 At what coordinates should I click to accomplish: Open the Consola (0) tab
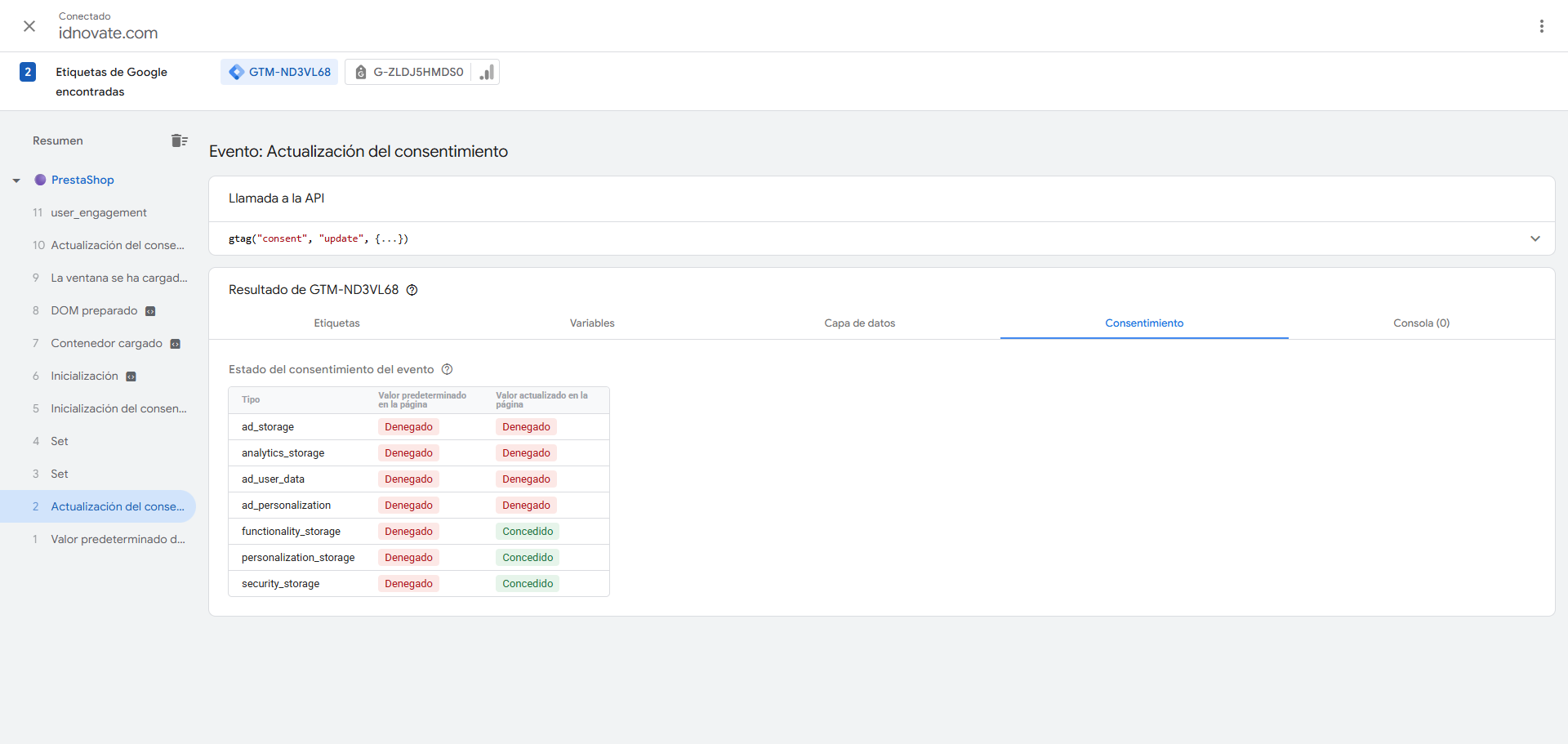tap(1421, 323)
